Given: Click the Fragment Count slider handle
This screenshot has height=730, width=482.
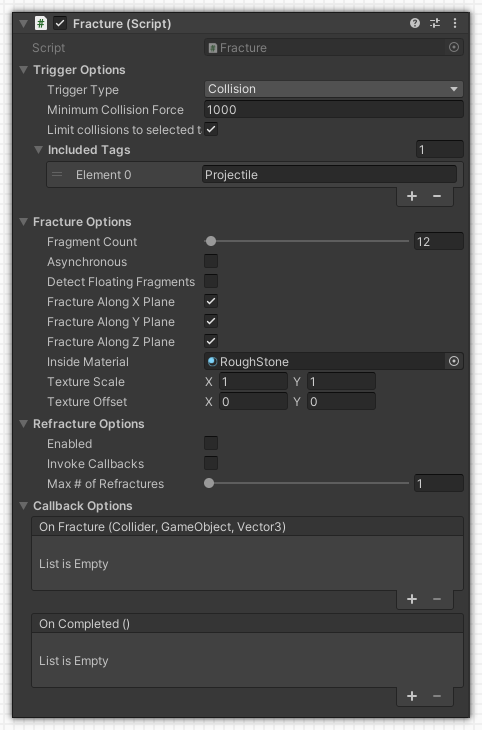Looking at the screenshot, I should tap(211, 241).
